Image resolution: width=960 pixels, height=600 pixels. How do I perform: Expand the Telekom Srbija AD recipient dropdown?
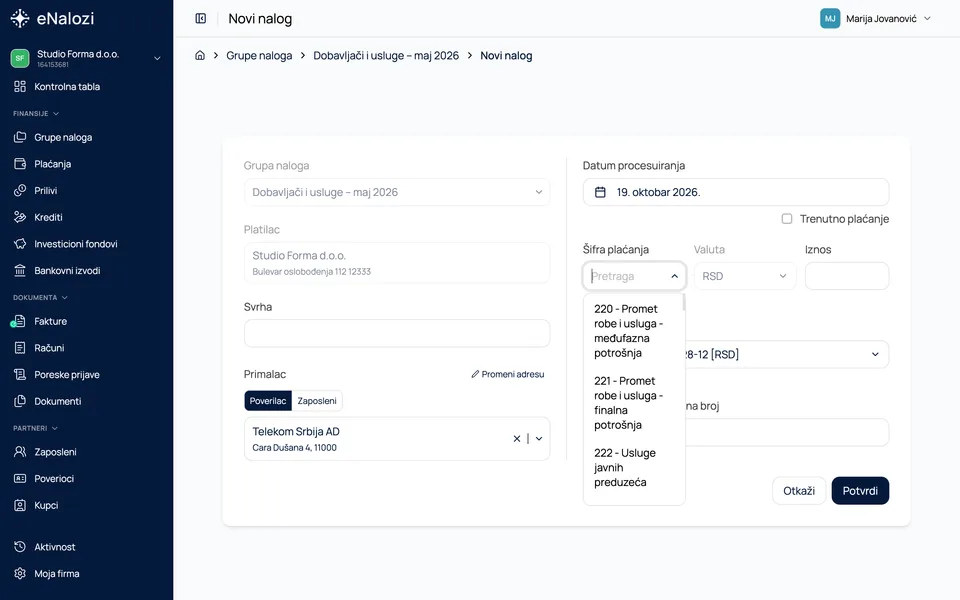(x=539, y=438)
